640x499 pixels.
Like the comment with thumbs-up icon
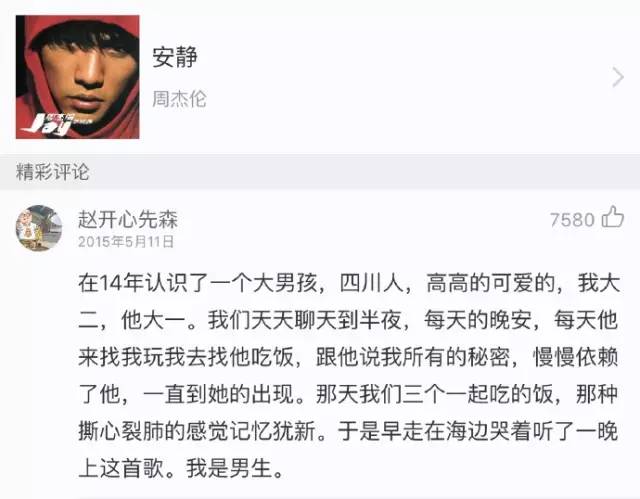613,217
